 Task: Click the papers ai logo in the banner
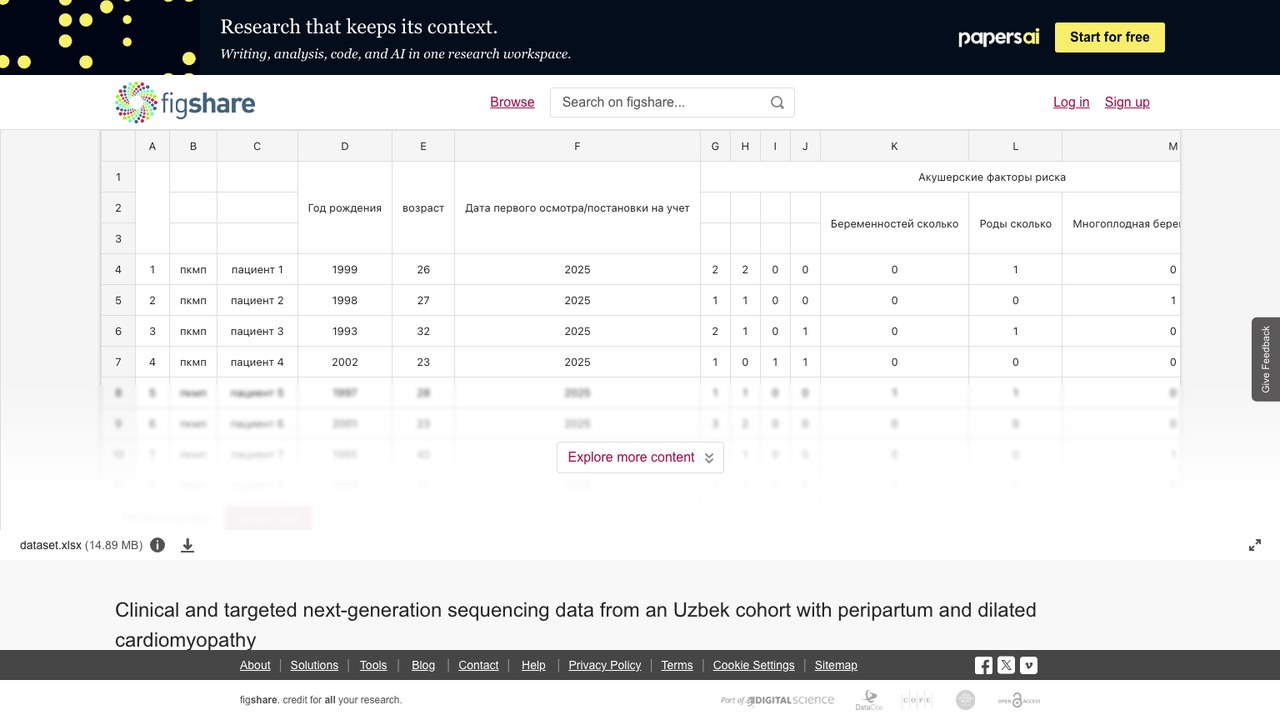[999, 37]
